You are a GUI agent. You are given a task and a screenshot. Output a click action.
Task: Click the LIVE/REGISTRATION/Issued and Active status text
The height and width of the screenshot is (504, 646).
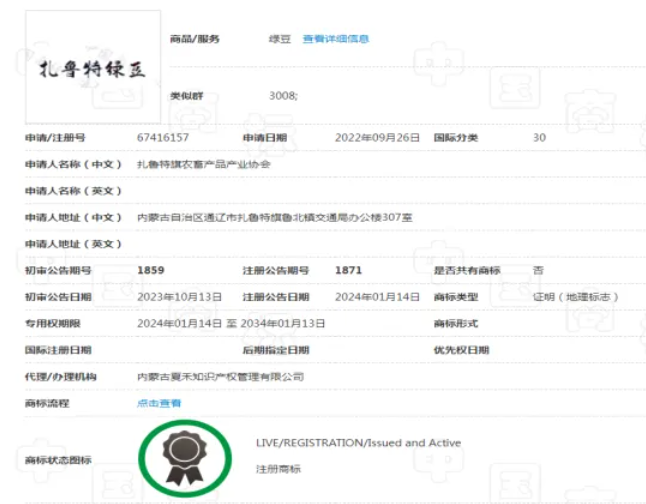tap(358, 443)
